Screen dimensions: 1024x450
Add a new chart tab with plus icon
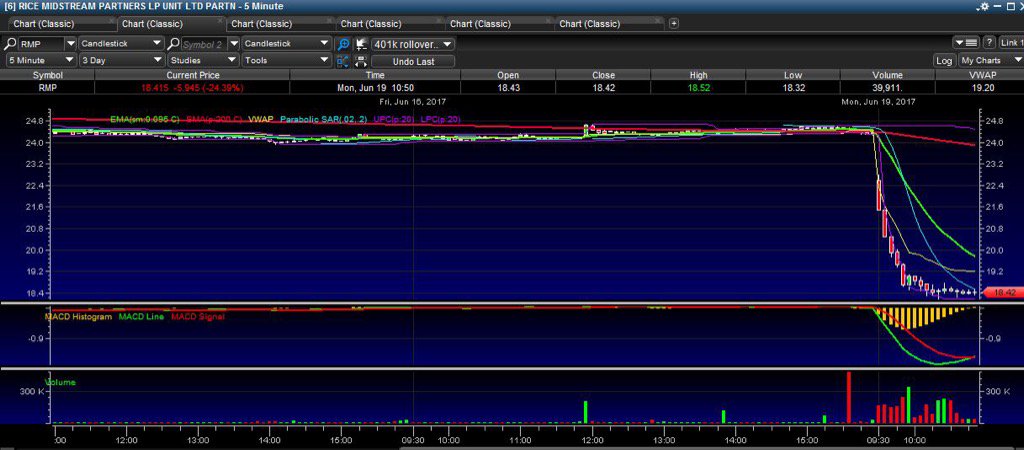coord(674,24)
